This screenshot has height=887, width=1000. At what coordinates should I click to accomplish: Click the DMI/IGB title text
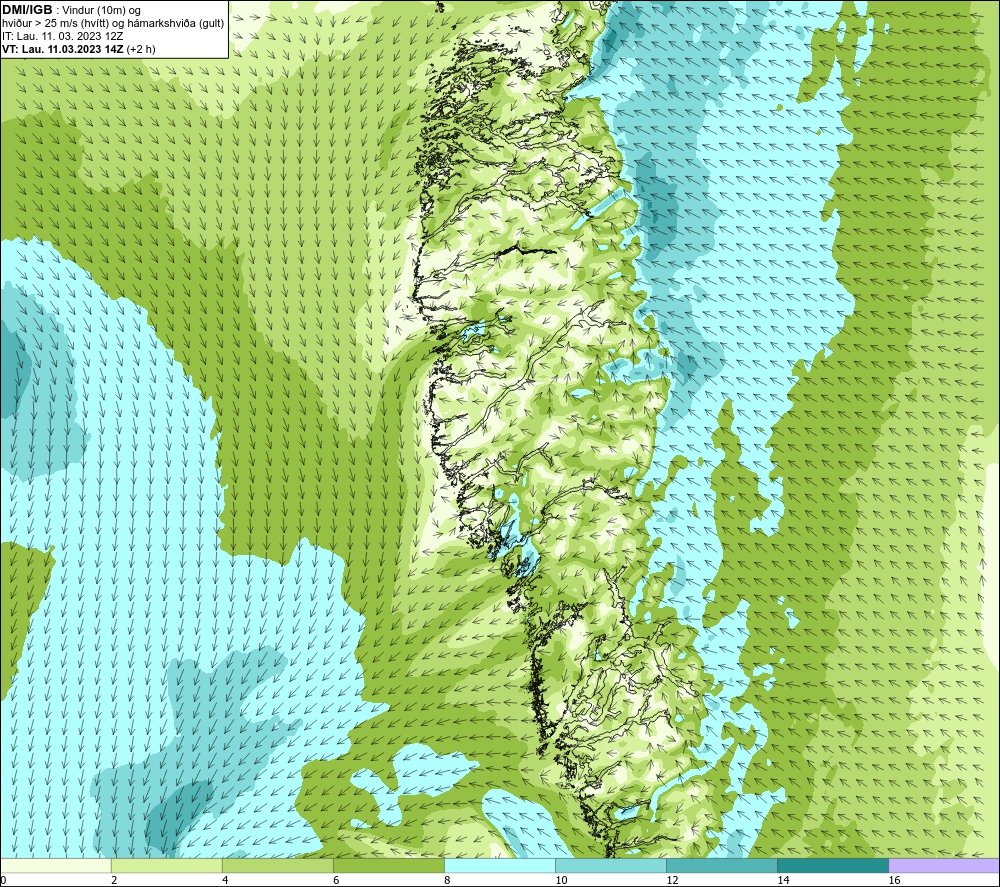27,10
